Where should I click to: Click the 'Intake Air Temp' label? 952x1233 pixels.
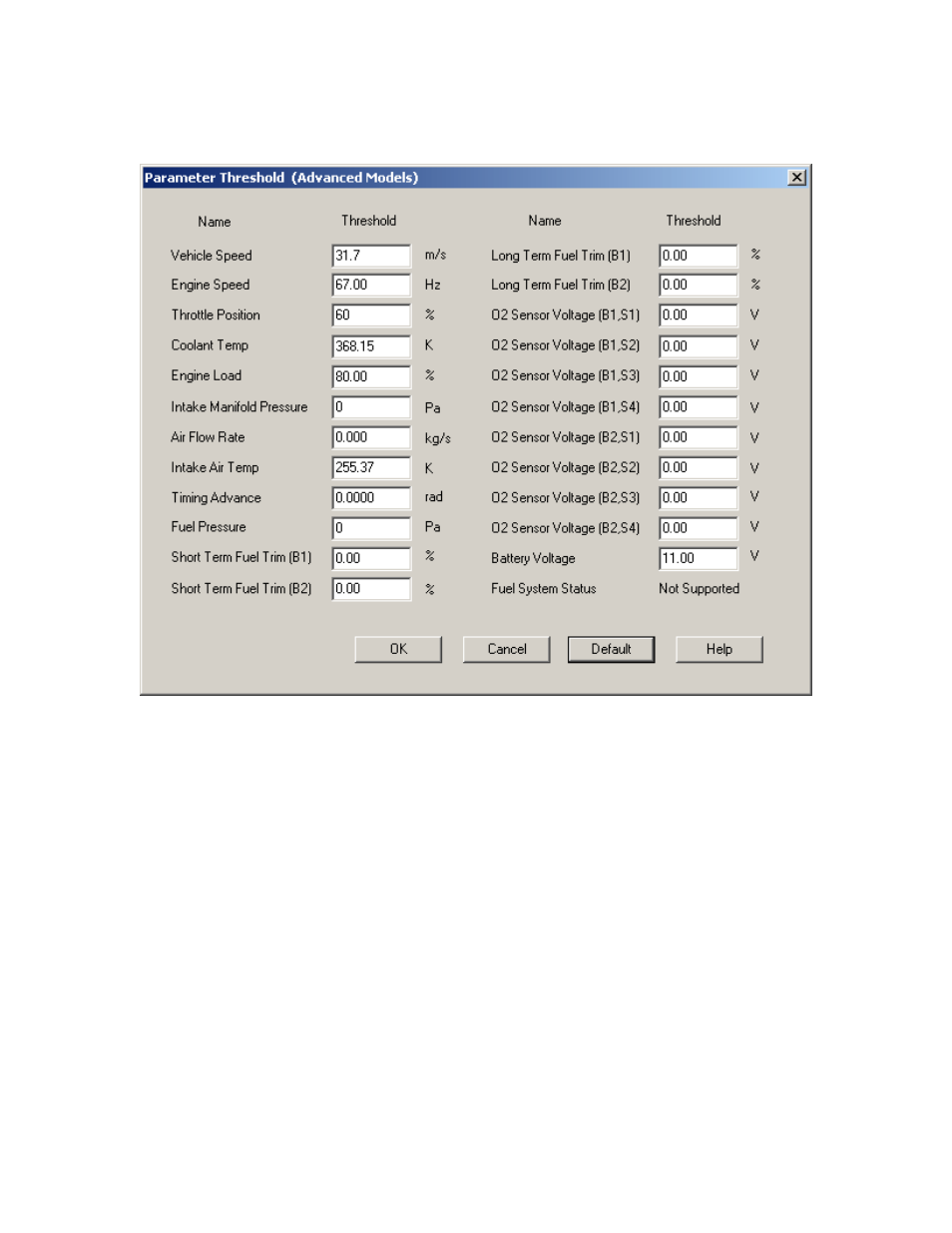click(214, 467)
